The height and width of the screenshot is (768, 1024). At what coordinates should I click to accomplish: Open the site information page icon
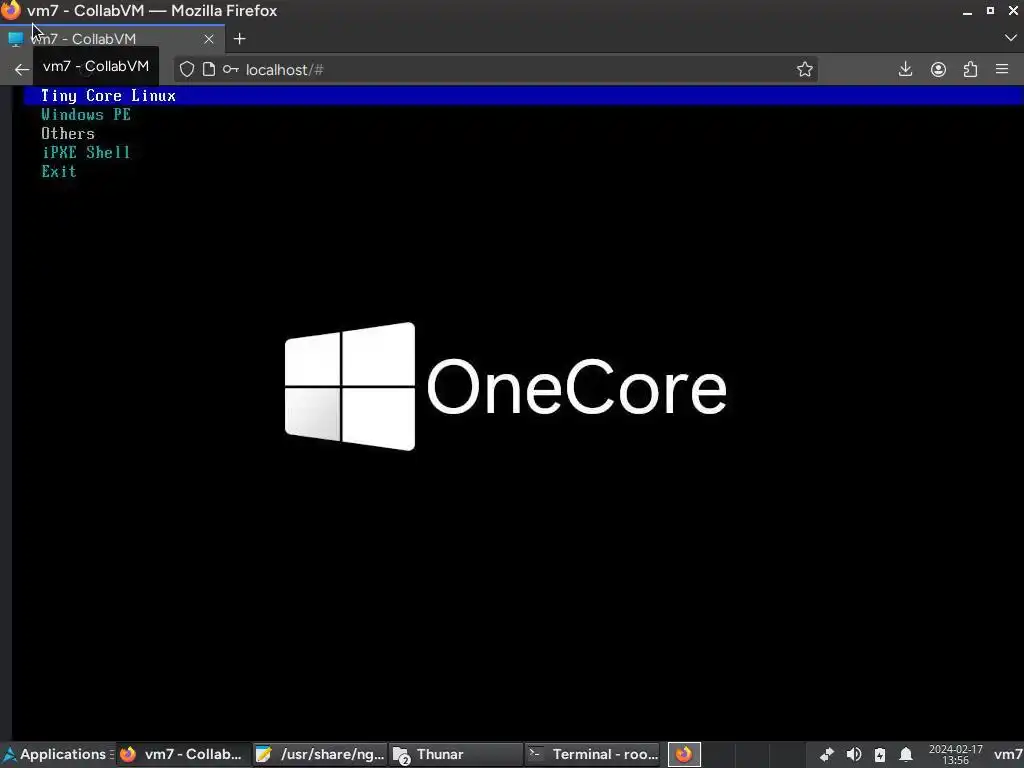(208, 70)
